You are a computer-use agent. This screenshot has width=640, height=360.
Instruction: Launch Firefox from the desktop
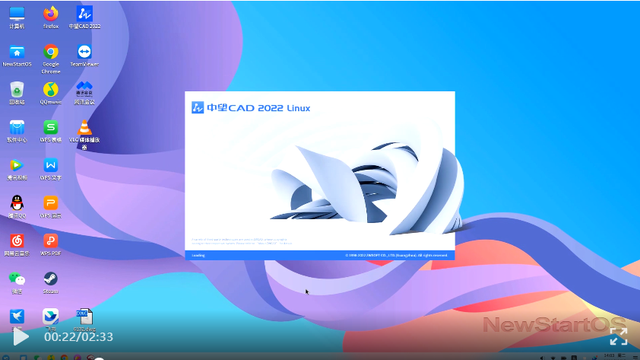point(51,18)
